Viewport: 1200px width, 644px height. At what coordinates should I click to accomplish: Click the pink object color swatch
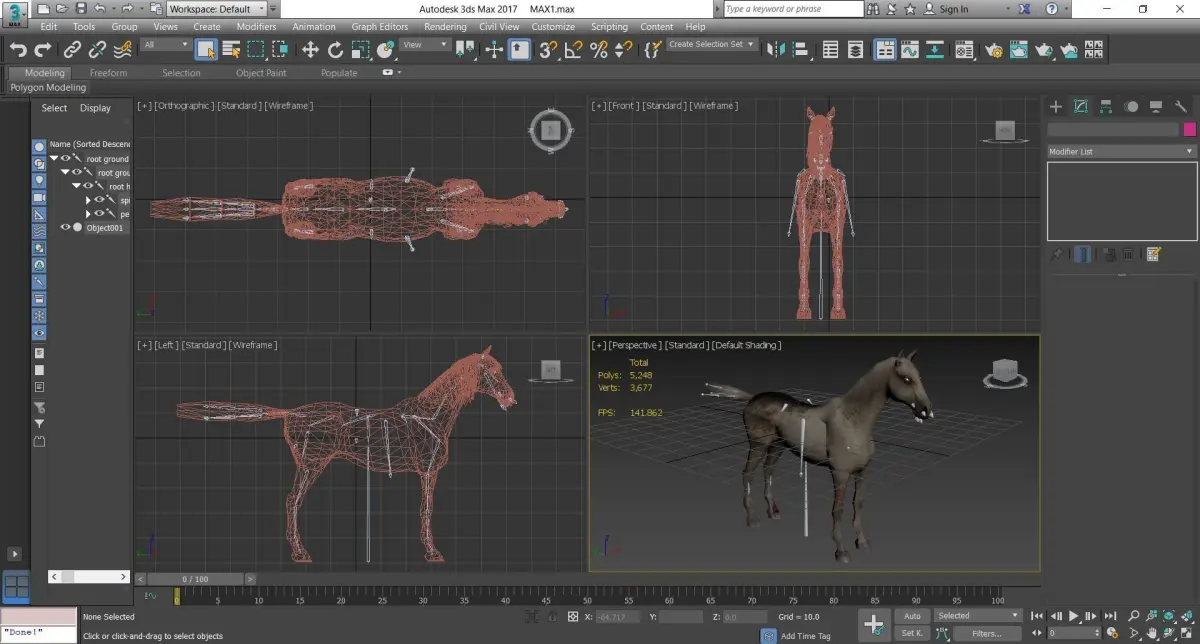1190,130
